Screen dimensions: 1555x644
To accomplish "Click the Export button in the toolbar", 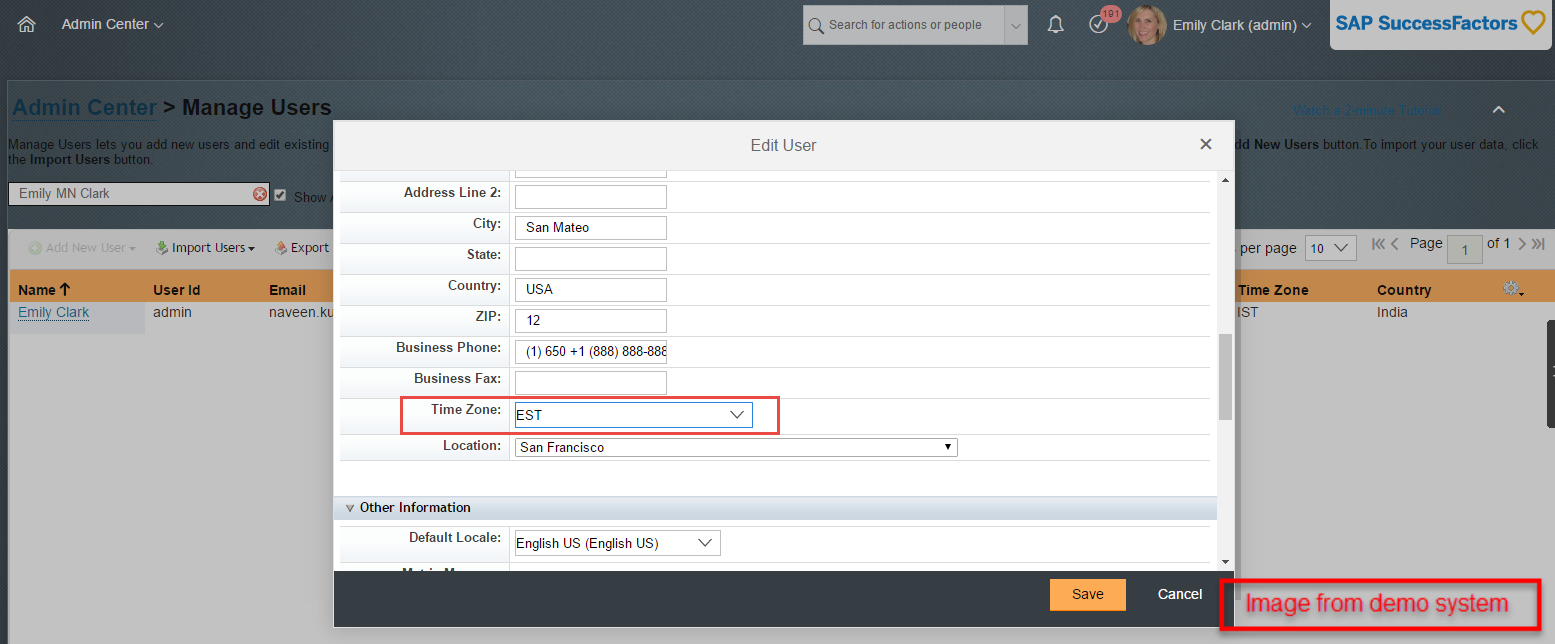I will coord(302,248).
